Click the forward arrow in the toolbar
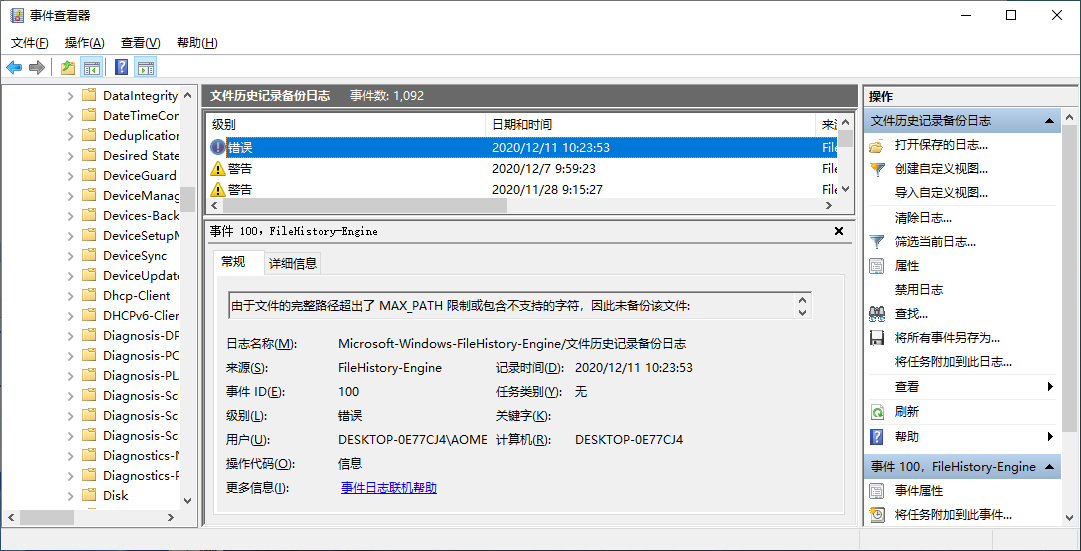The image size is (1081, 551). (x=37, y=67)
